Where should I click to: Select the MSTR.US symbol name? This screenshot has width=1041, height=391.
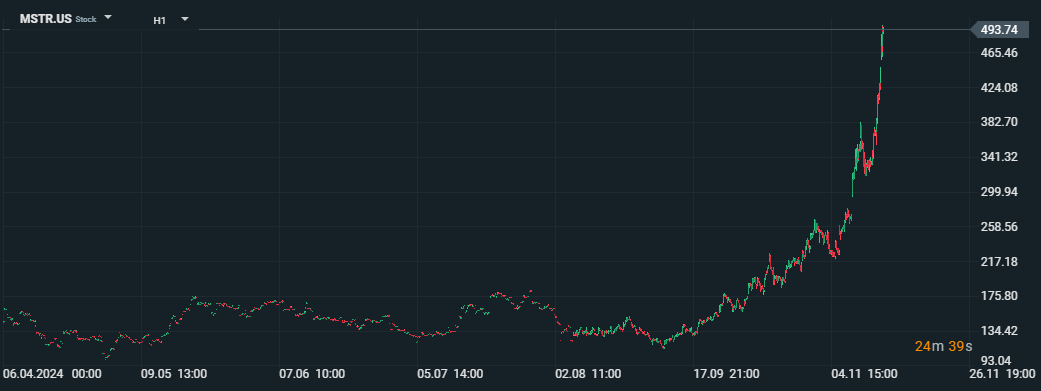[46, 19]
